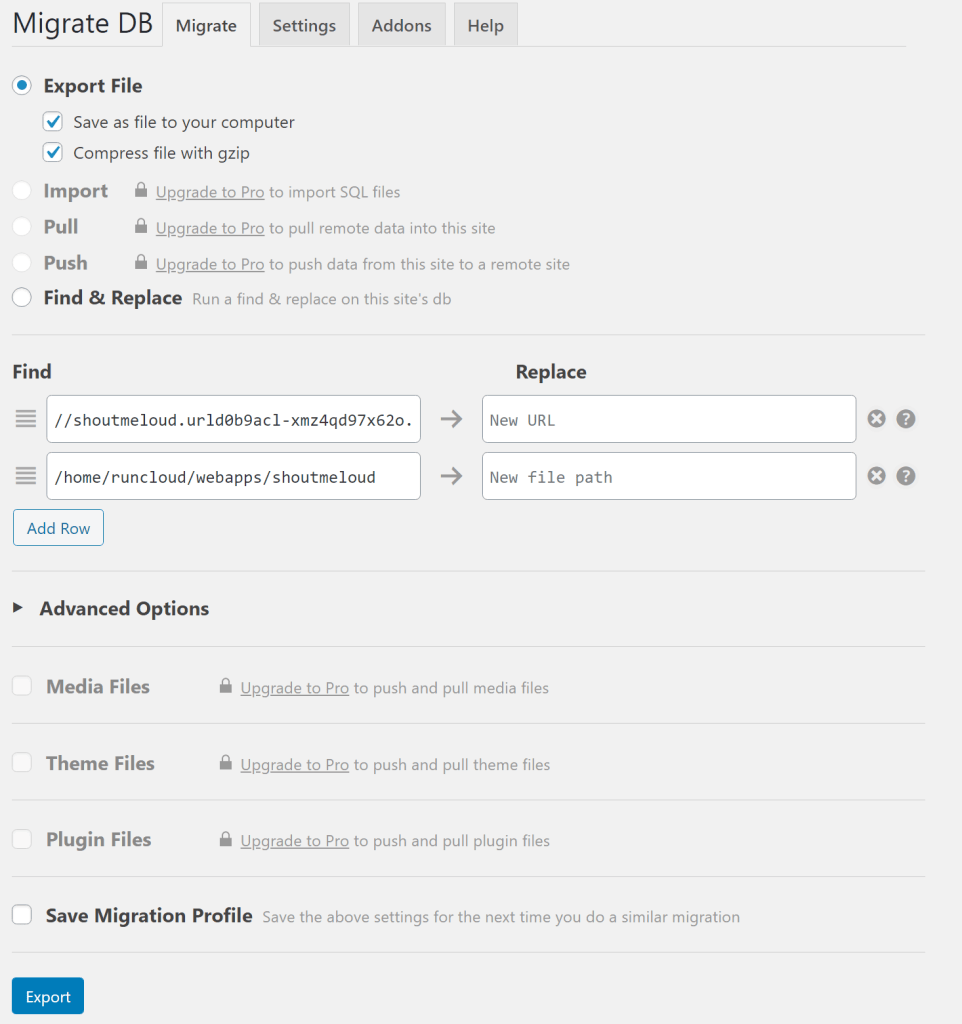Click the New URL replace field
962x1024 pixels.
tap(669, 419)
